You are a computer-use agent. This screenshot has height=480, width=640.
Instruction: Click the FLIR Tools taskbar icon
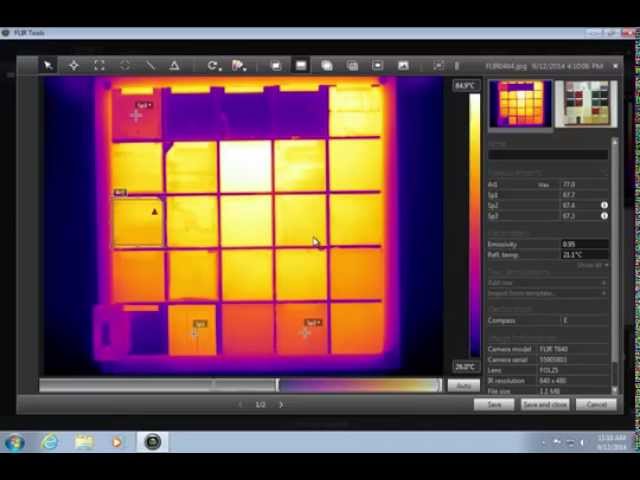pyautogui.click(x=153, y=442)
